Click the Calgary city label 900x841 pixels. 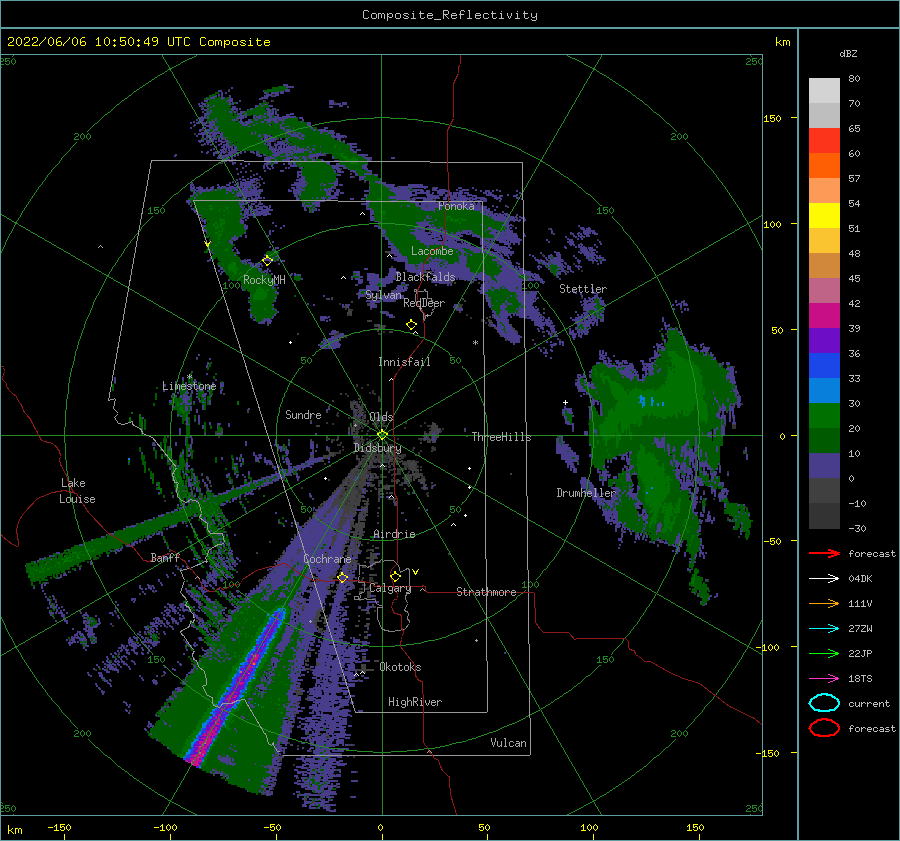pos(390,588)
